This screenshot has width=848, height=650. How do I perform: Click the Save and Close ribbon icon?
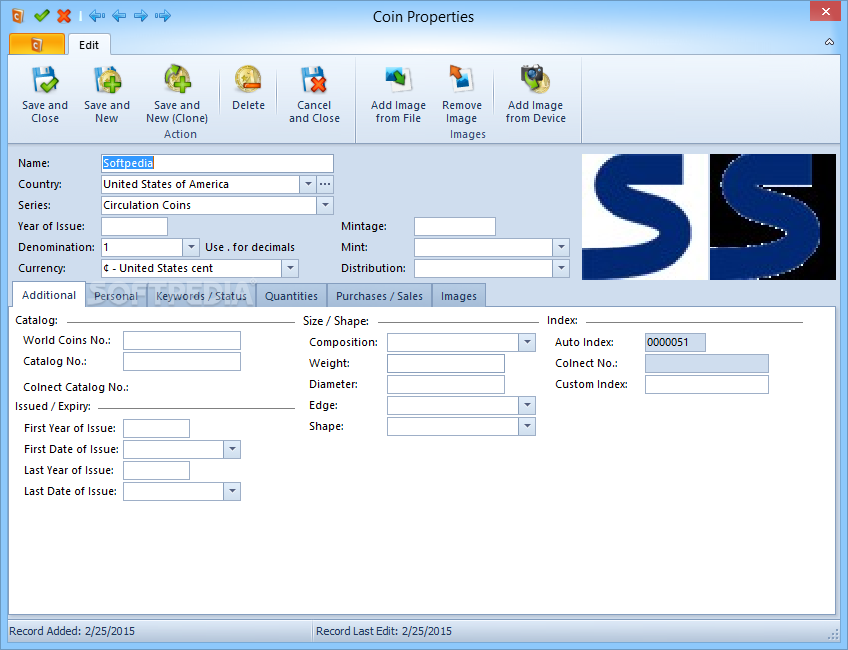coord(45,80)
